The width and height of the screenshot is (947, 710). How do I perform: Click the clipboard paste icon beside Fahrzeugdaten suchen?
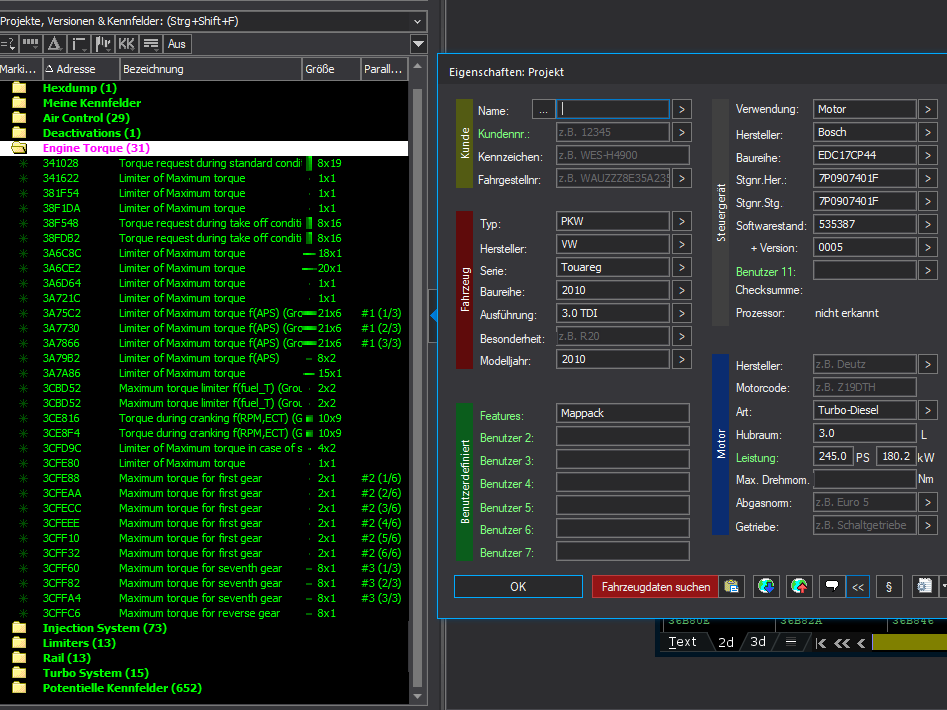732,587
